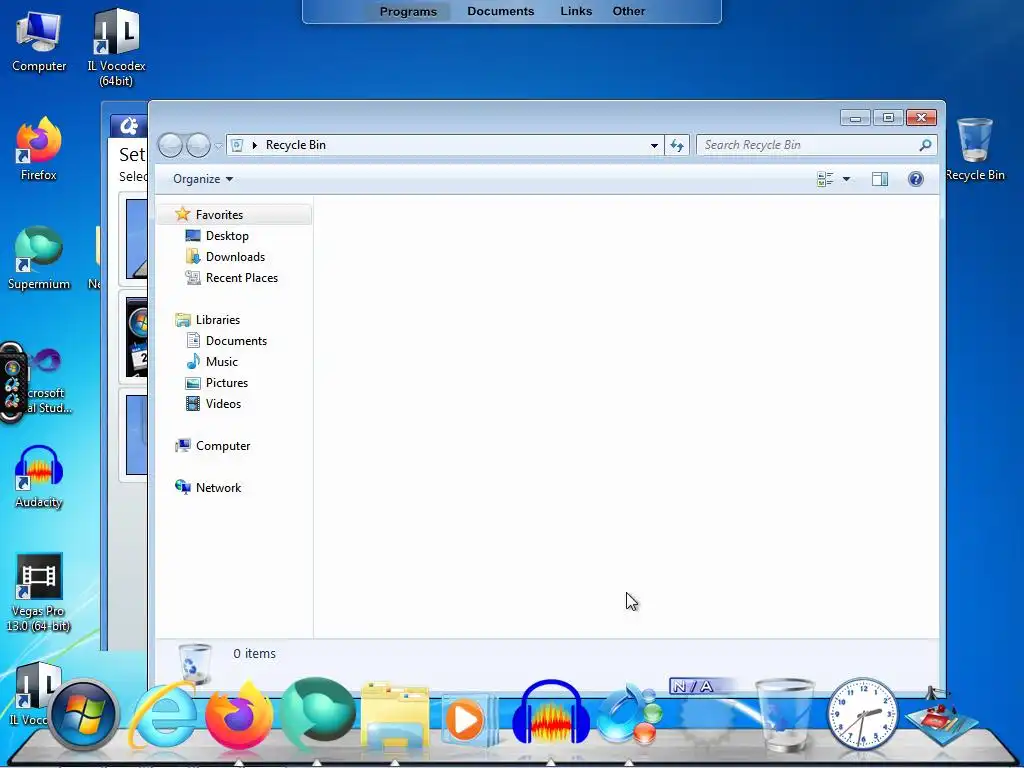Open Desktop under Favorites
This screenshot has height=768, width=1024.
(x=227, y=236)
